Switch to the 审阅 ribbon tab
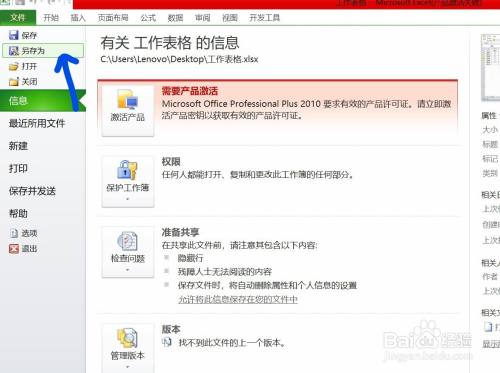 203,18
